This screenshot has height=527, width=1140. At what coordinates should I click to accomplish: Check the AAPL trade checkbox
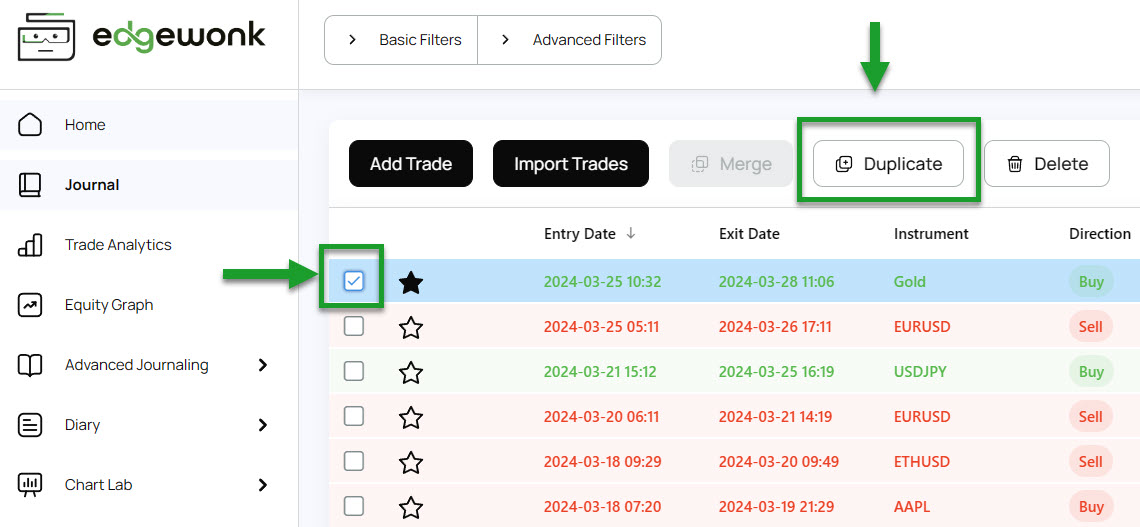pos(353,506)
